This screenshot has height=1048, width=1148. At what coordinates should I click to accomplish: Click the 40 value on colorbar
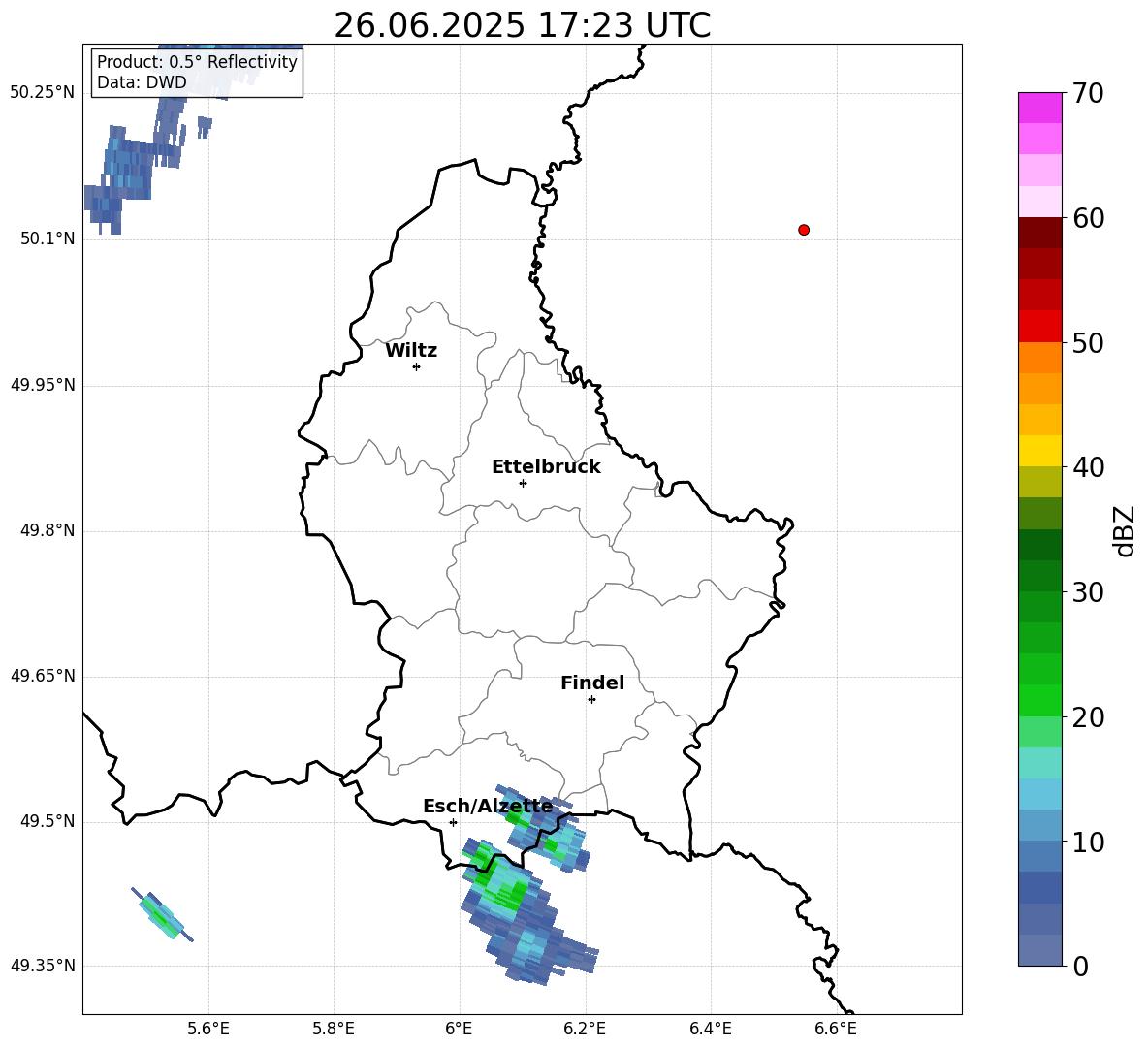click(x=1088, y=467)
